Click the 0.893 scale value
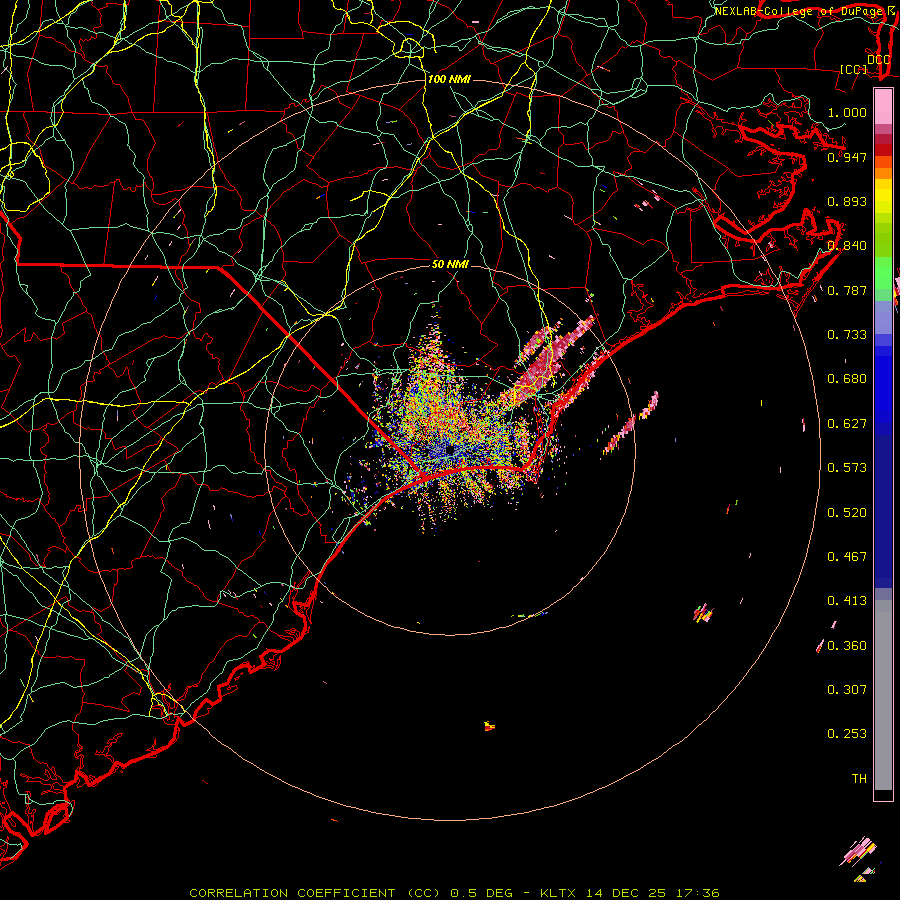900x900 pixels. 847,201
